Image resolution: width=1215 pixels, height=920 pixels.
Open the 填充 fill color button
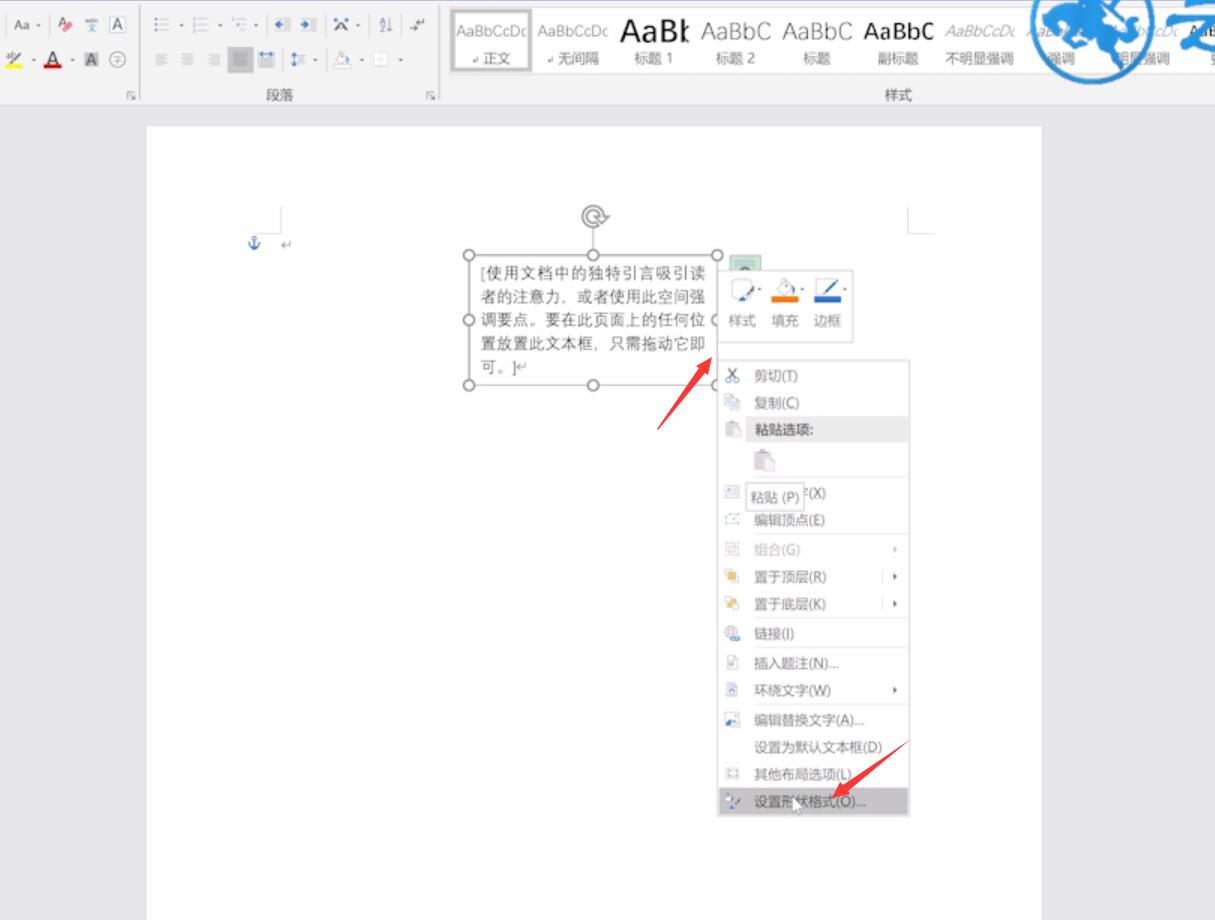(x=785, y=305)
